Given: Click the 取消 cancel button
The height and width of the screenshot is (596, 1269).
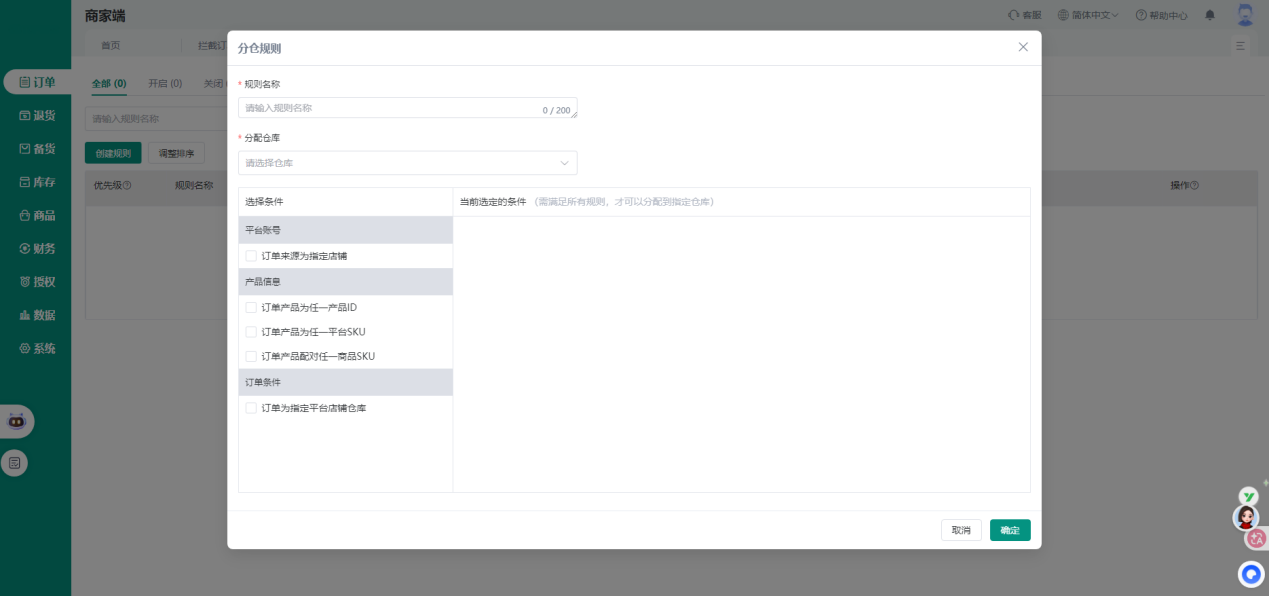Looking at the screenshot, I should [961, 530].
